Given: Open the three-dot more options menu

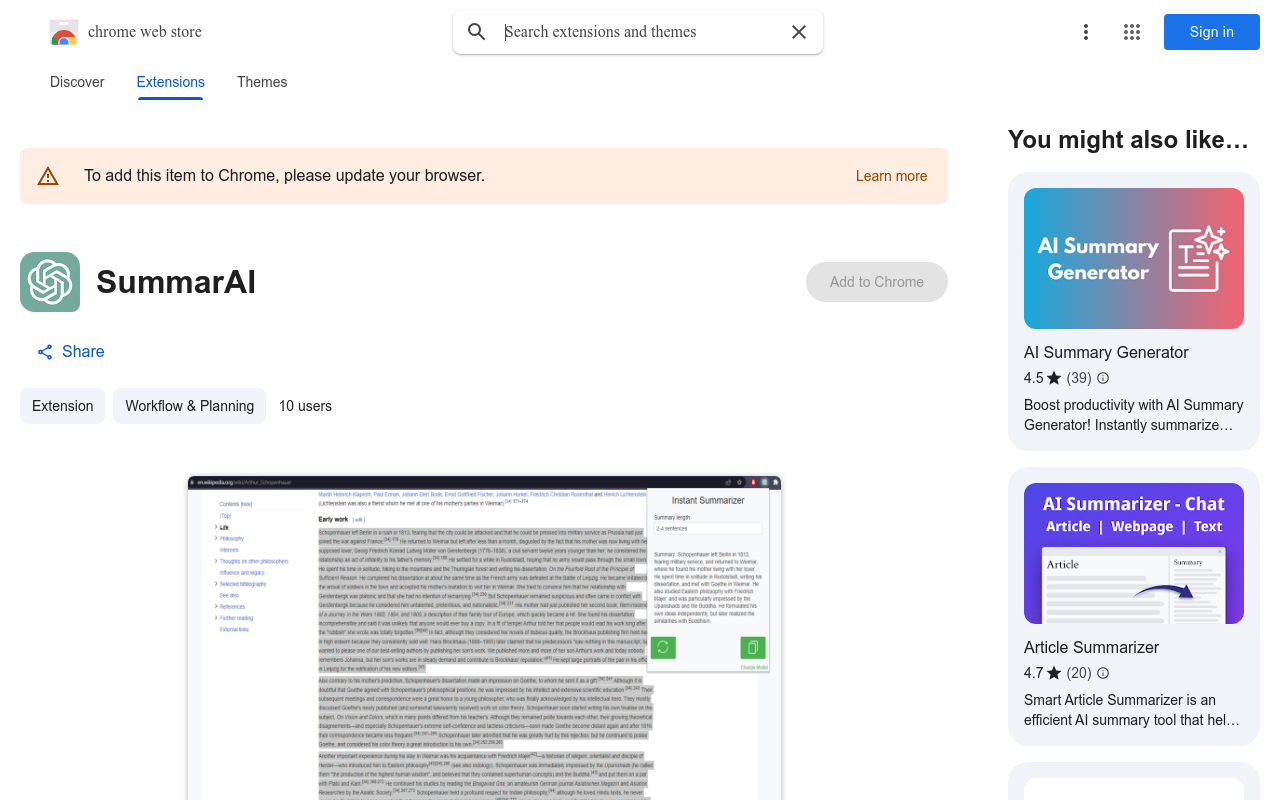Looking at the screenshot, I should pyautogui.click(x=1086, y=32).
